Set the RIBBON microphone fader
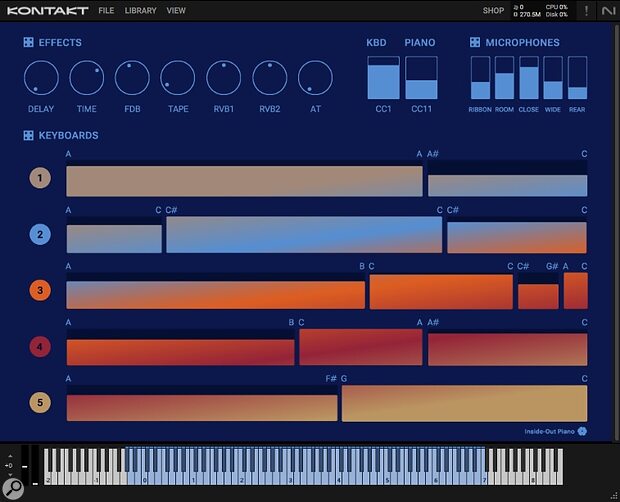 [480, 77]
